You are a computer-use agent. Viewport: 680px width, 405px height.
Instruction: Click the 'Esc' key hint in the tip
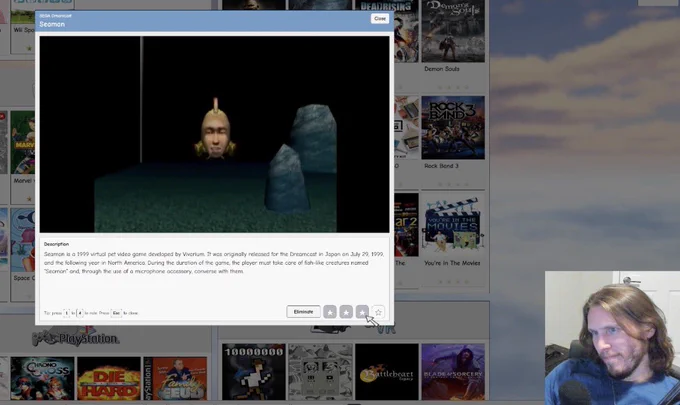click(x=116, y=313)
